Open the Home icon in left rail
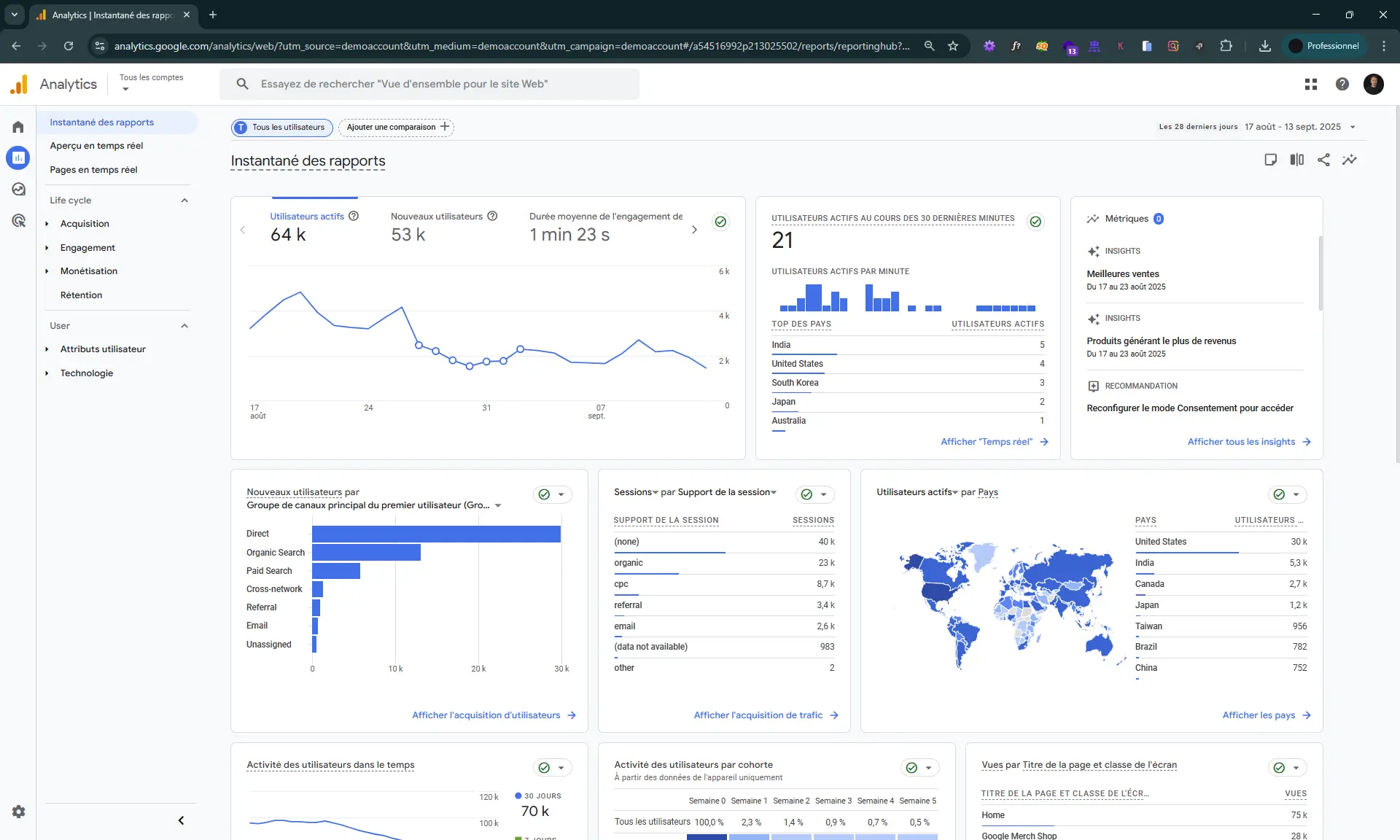Image resolution: width=1400 pixels, height=840 pixels. point(18,127)
